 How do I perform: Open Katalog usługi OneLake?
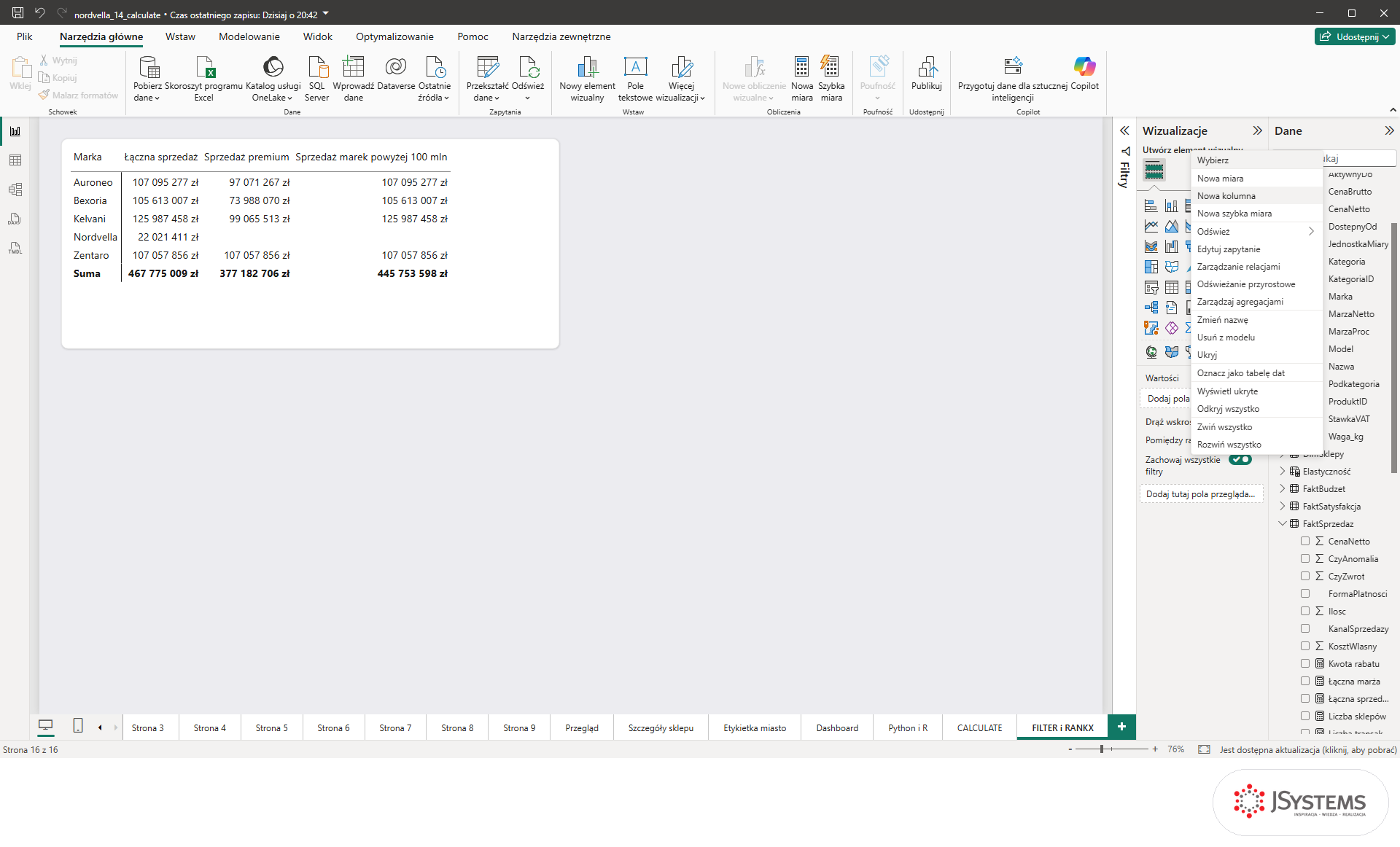(x=273, y=67)
